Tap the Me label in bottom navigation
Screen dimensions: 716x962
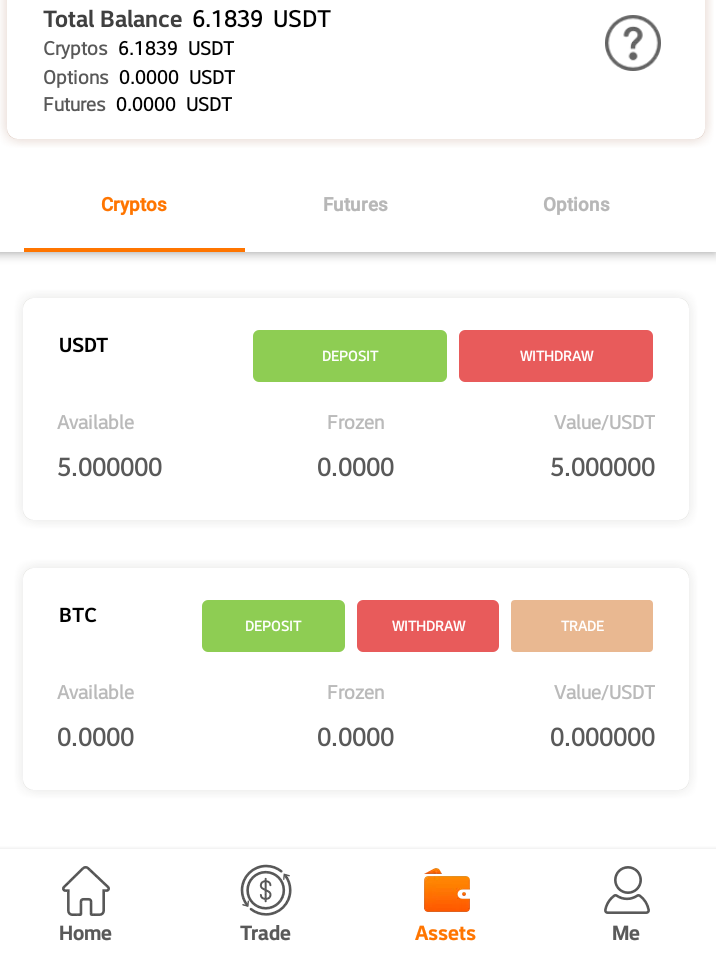coord(626,933)
